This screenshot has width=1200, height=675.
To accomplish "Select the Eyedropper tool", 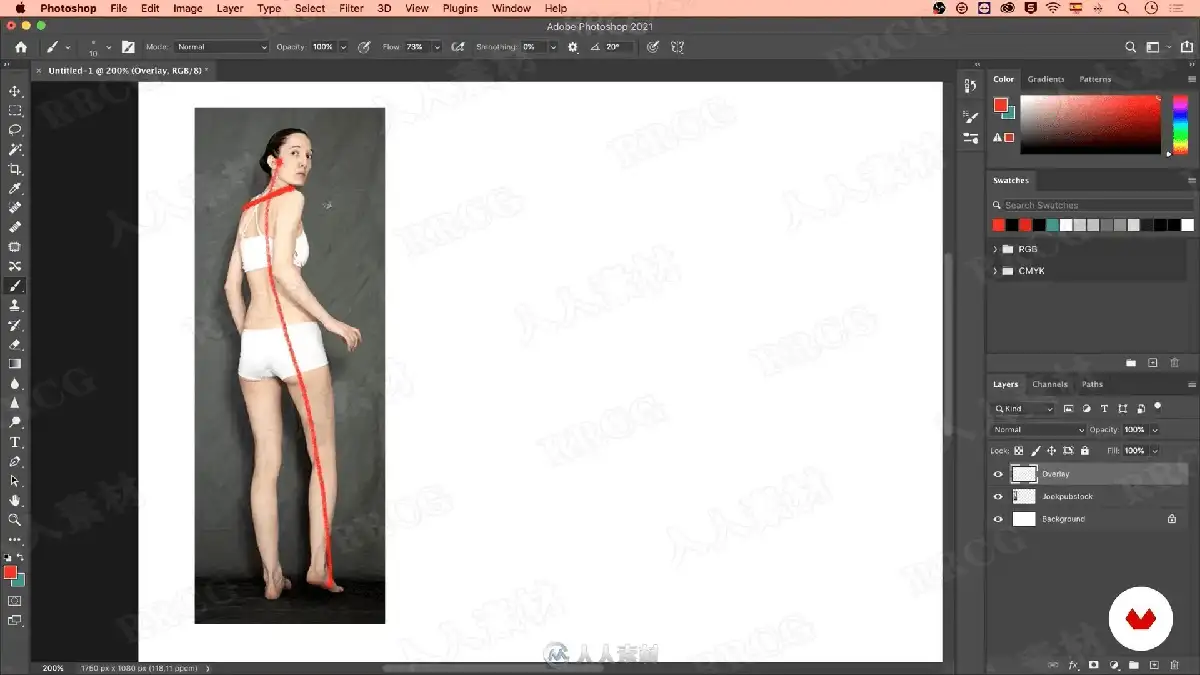I will click(15, 188).
